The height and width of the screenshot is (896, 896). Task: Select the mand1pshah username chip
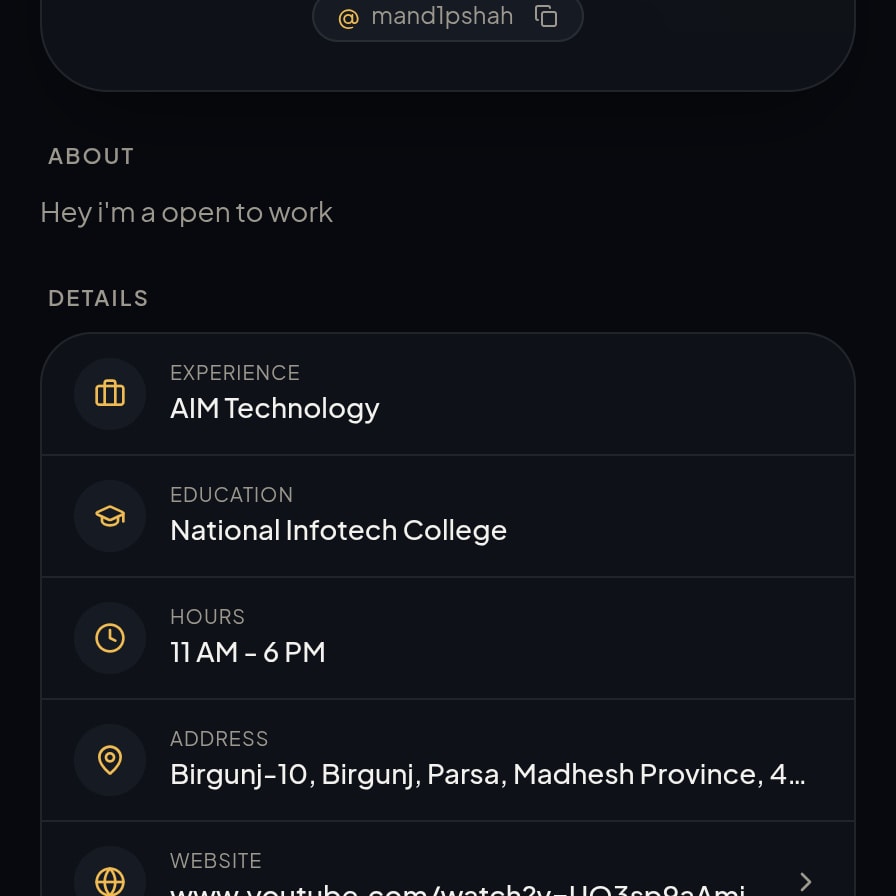tap(447, 17)
